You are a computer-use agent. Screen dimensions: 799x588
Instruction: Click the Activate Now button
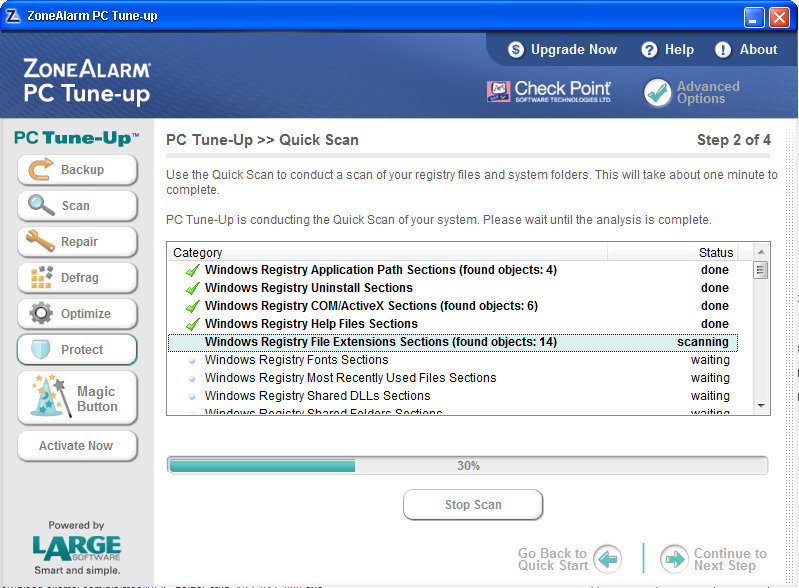77,445
